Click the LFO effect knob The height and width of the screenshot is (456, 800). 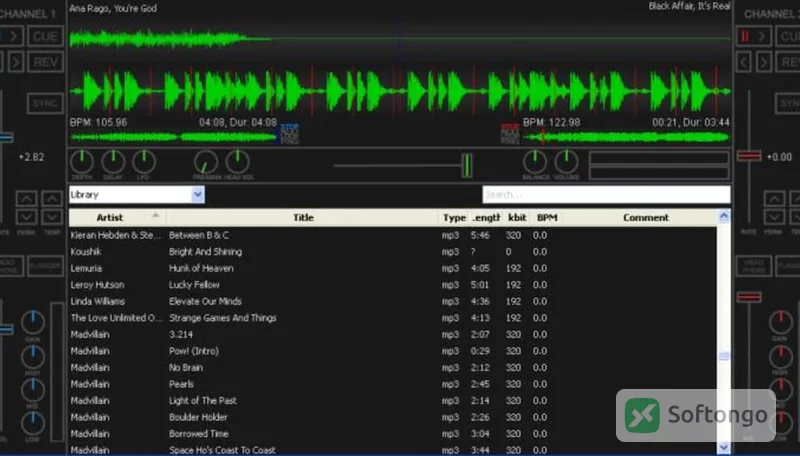pyautogui.click(x=144, y=162)
